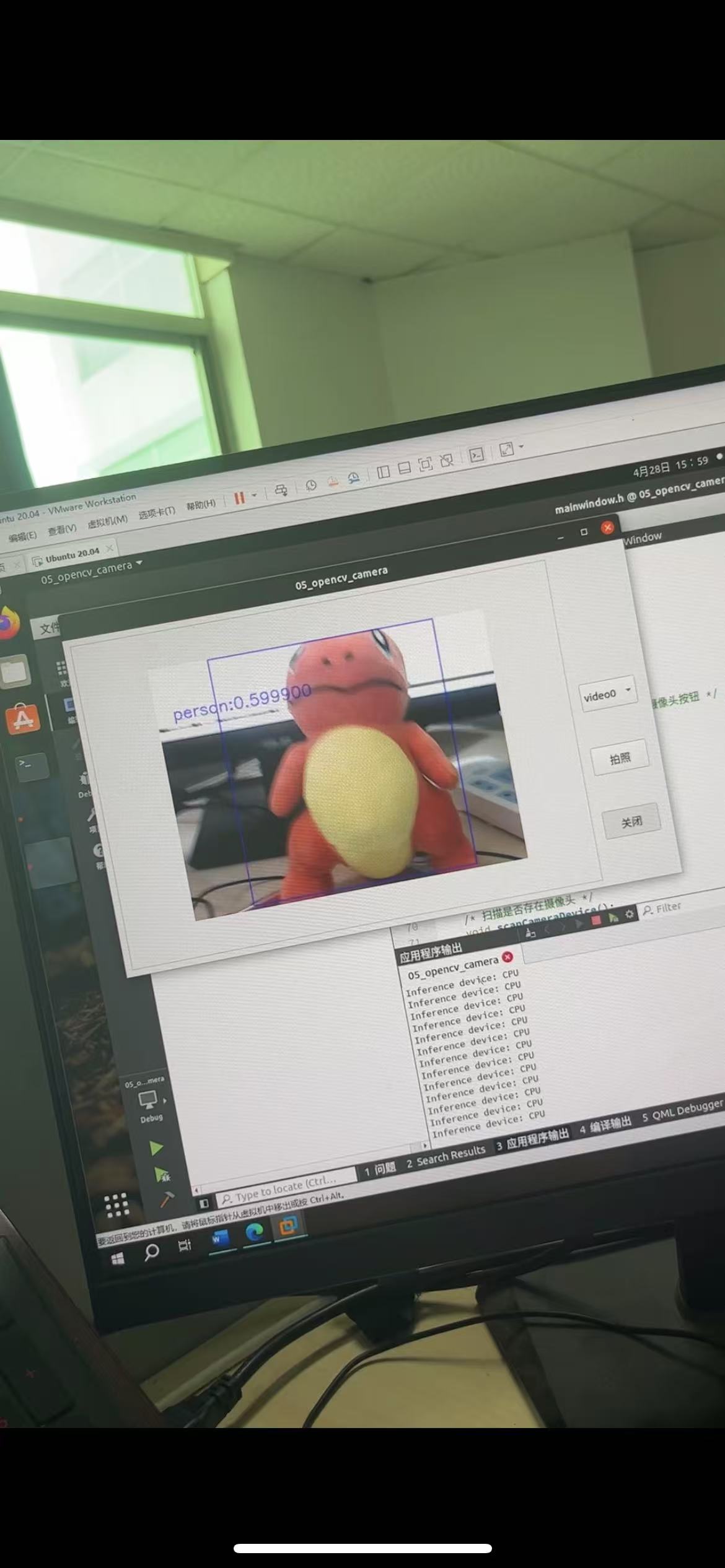Screen dimensions: 725x1568
Task: Start debugging with green bug-play button
Action: 162,1174
